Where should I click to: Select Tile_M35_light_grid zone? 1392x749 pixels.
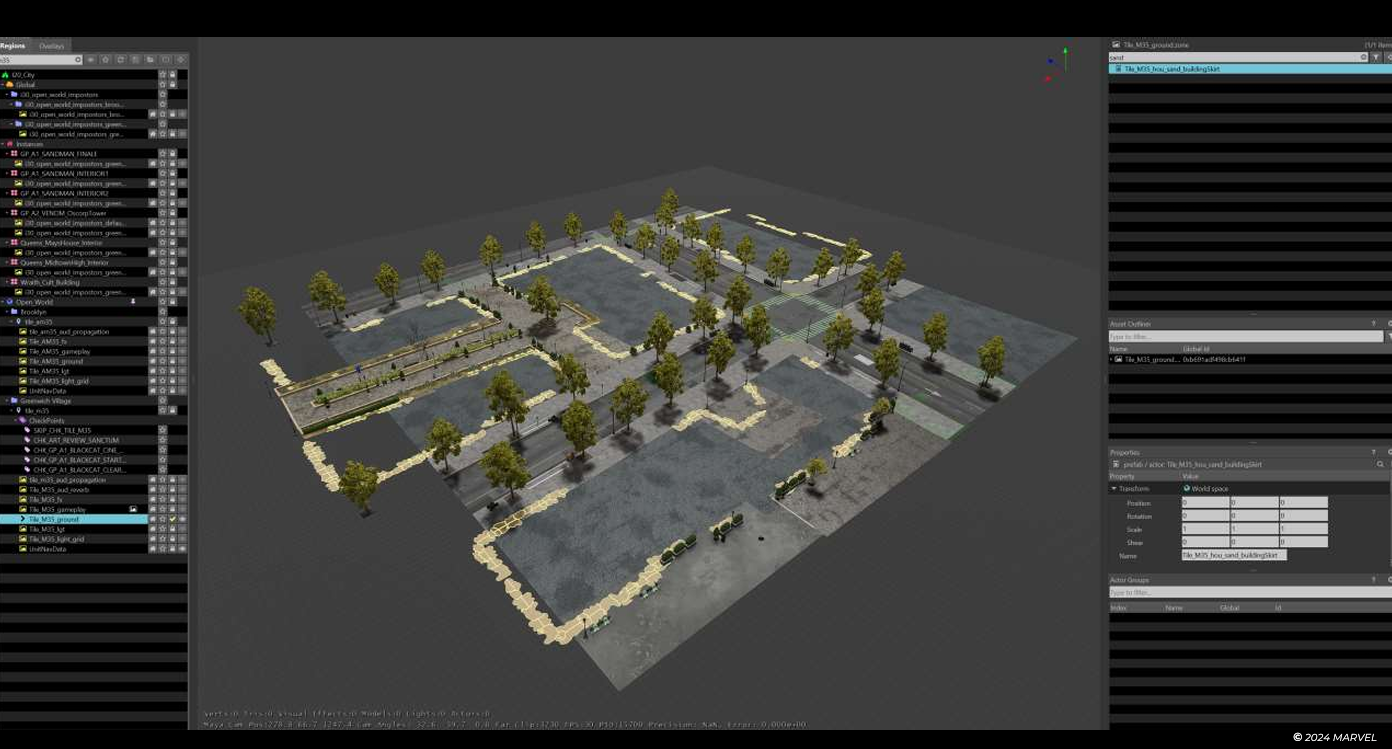click(x=56, y=539)
